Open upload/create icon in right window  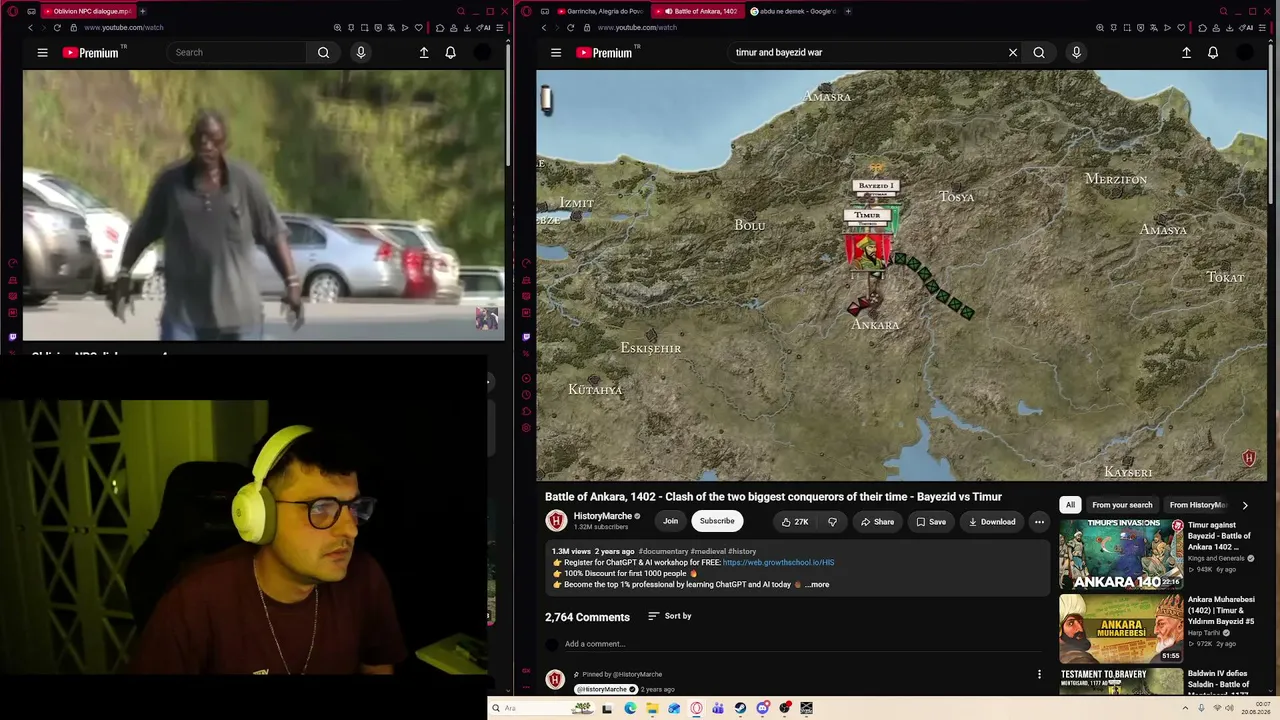[1186, 53]
